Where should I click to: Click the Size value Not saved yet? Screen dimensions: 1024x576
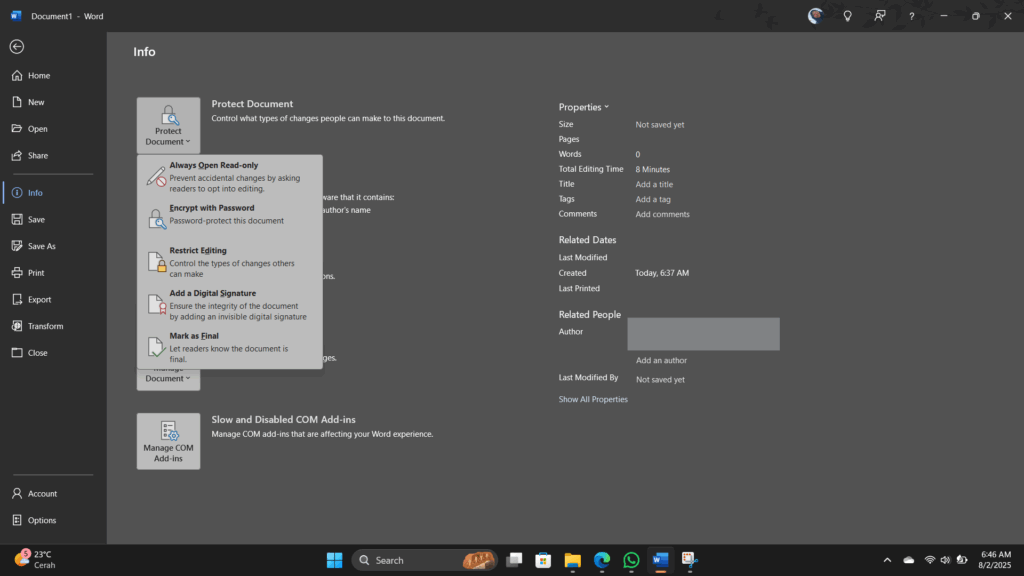660,125
